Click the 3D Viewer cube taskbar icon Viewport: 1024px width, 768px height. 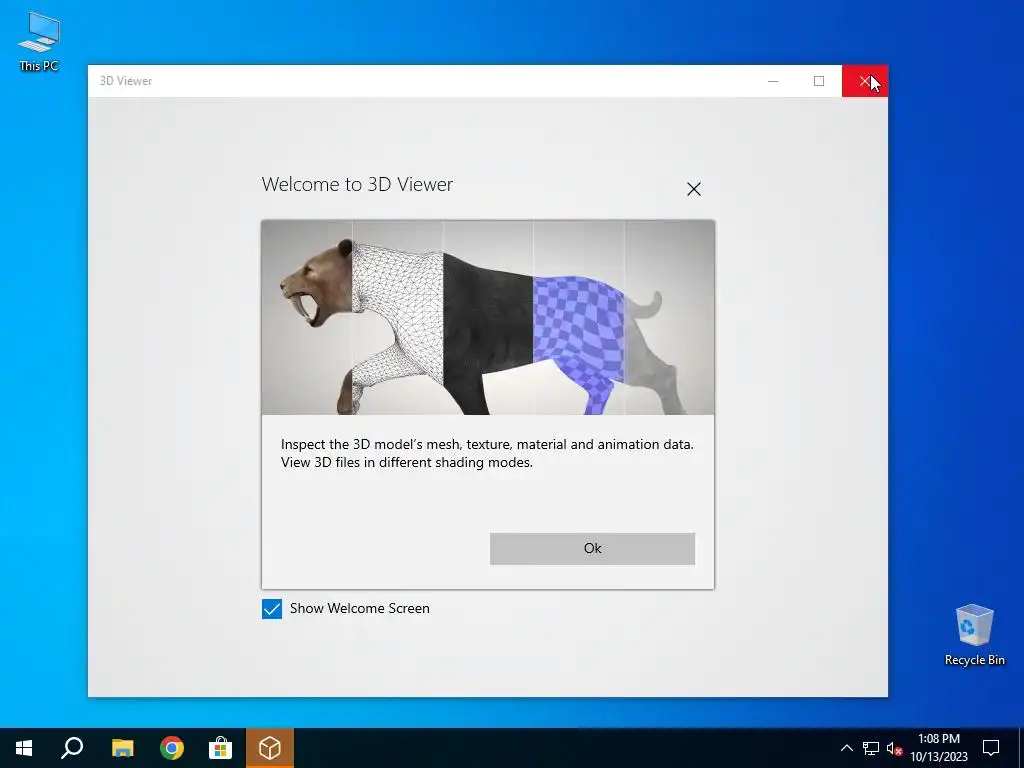click(x=270, y=748)
